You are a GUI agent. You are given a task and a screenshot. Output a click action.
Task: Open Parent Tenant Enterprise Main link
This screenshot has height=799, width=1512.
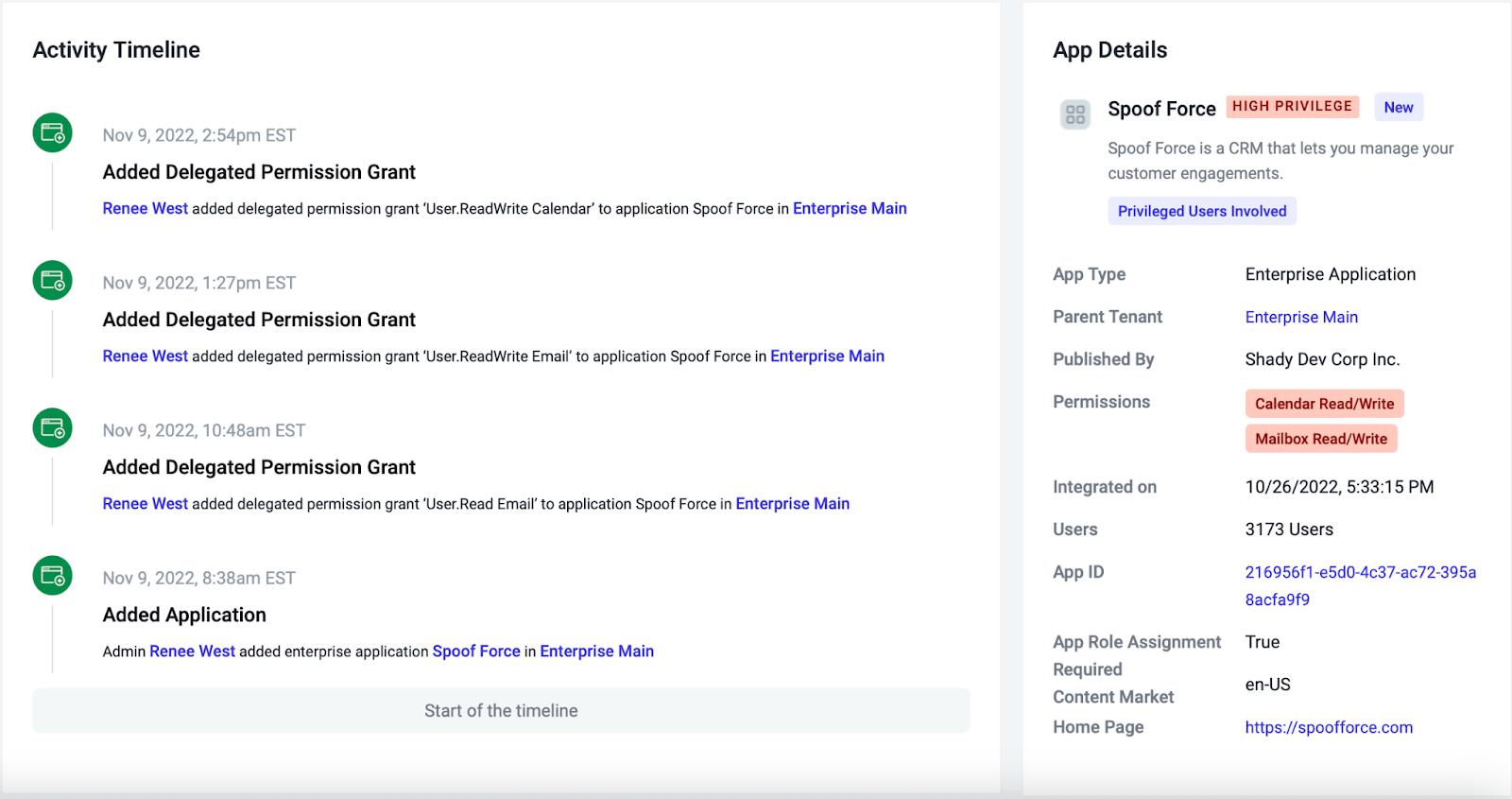(1301, 317)
